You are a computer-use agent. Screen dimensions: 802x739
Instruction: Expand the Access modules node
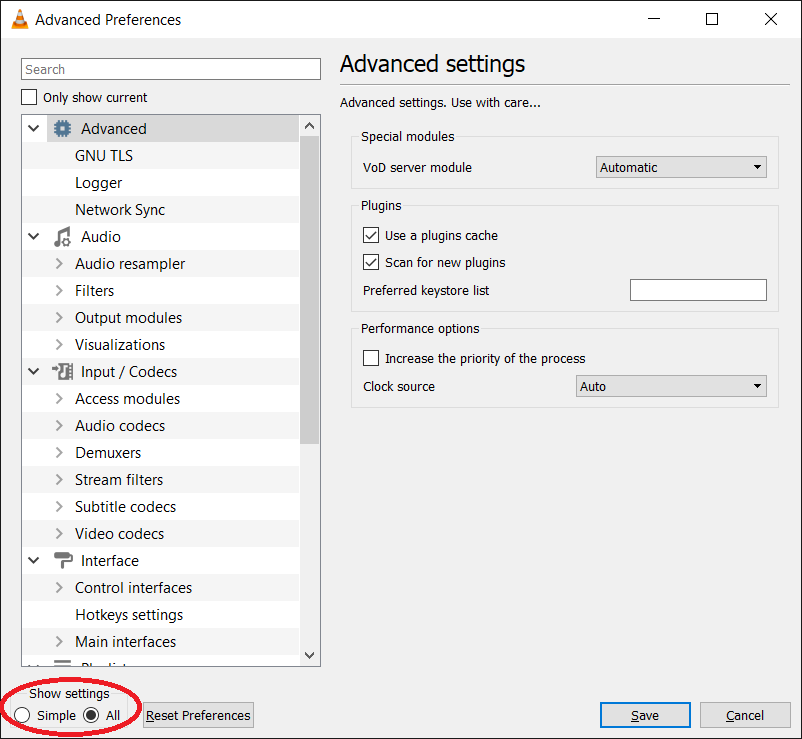pyautogui.click(x=59, y=398)
